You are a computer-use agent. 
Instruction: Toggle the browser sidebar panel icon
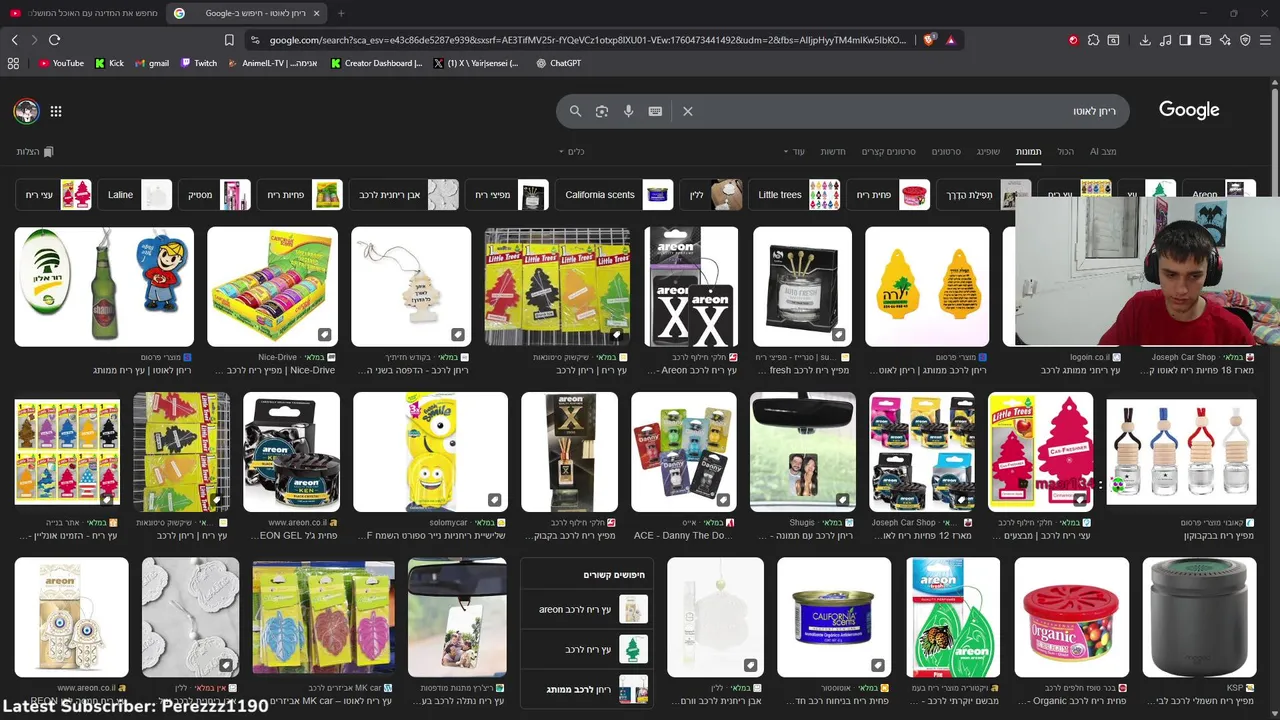pyautogui.click(x=1185, y=40)
